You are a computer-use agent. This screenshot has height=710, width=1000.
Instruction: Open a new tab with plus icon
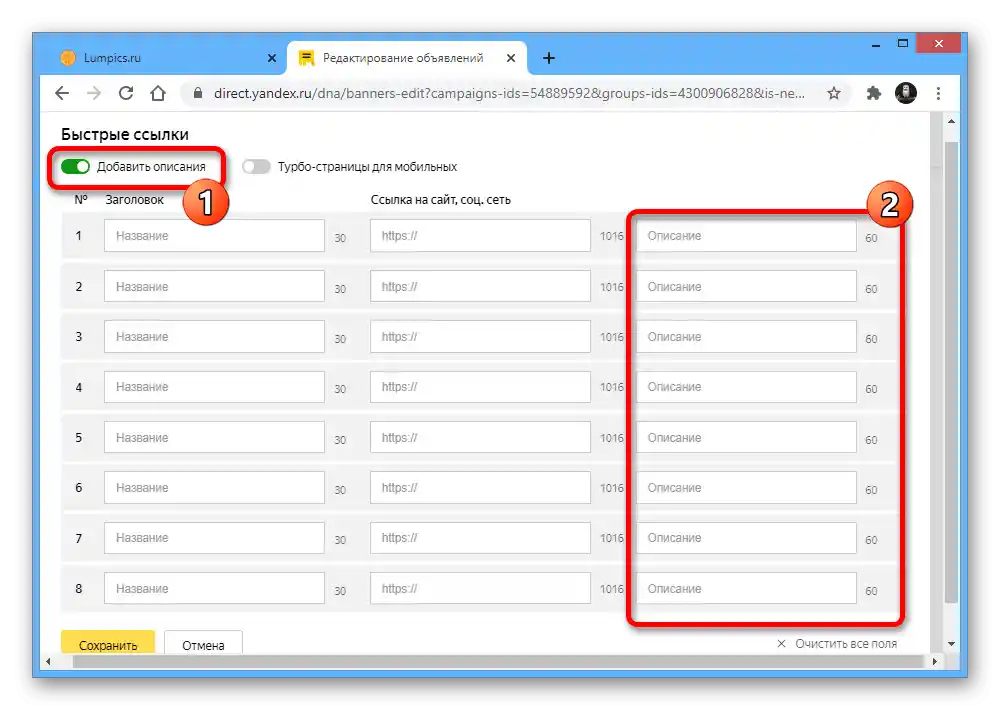[548, 58]
